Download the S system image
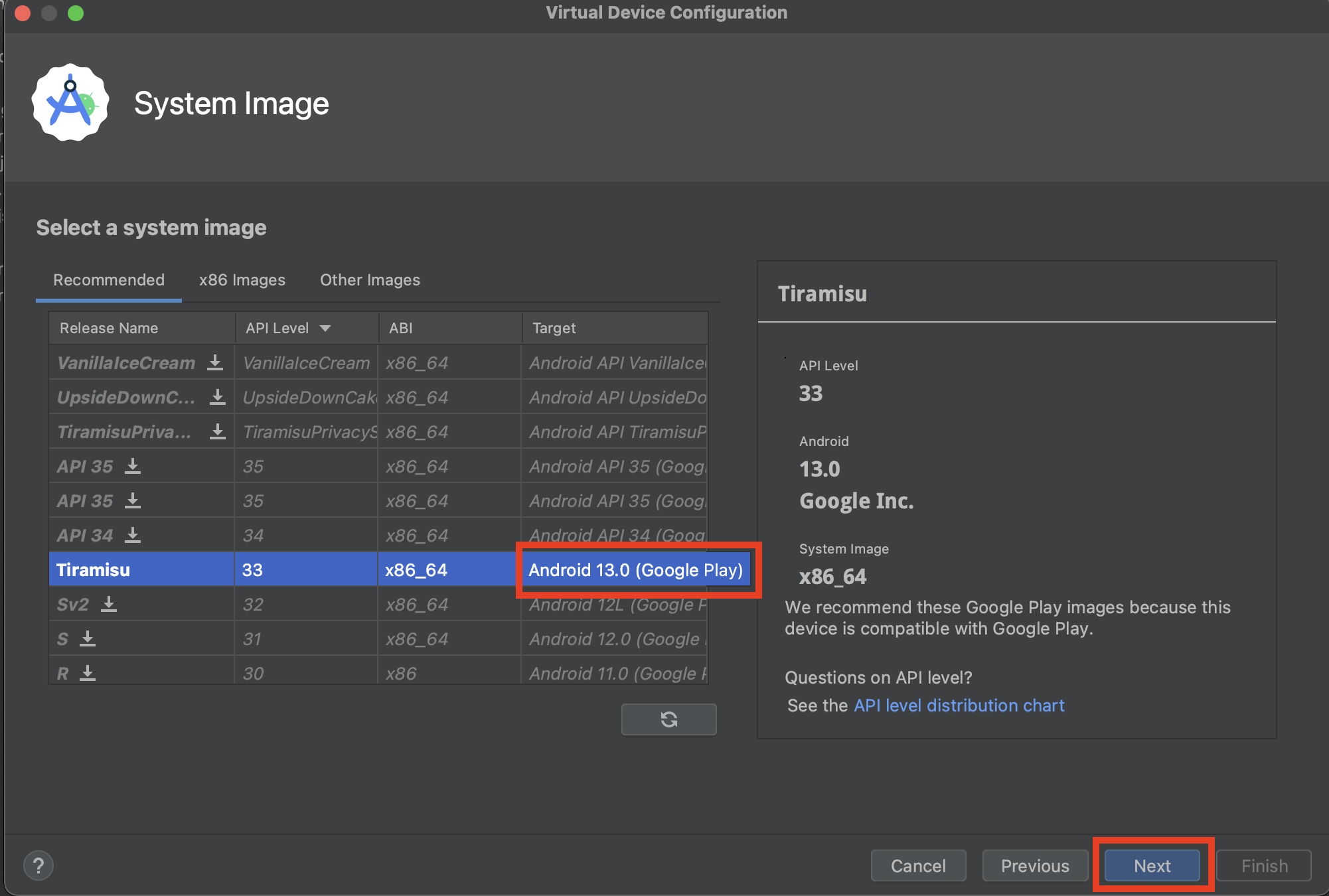Screen dimensions: 1329x896 pos(88,638)
